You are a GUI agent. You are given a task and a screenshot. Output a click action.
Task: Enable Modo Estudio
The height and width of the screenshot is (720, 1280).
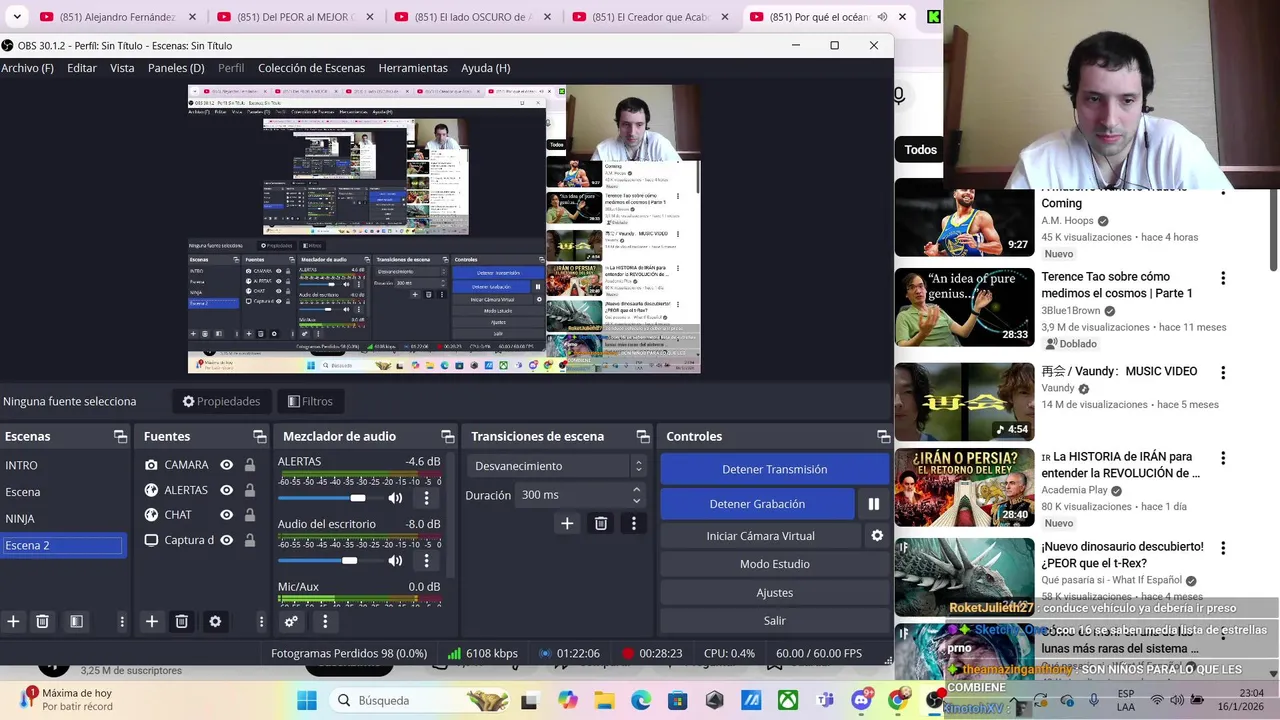coord(775,564)
